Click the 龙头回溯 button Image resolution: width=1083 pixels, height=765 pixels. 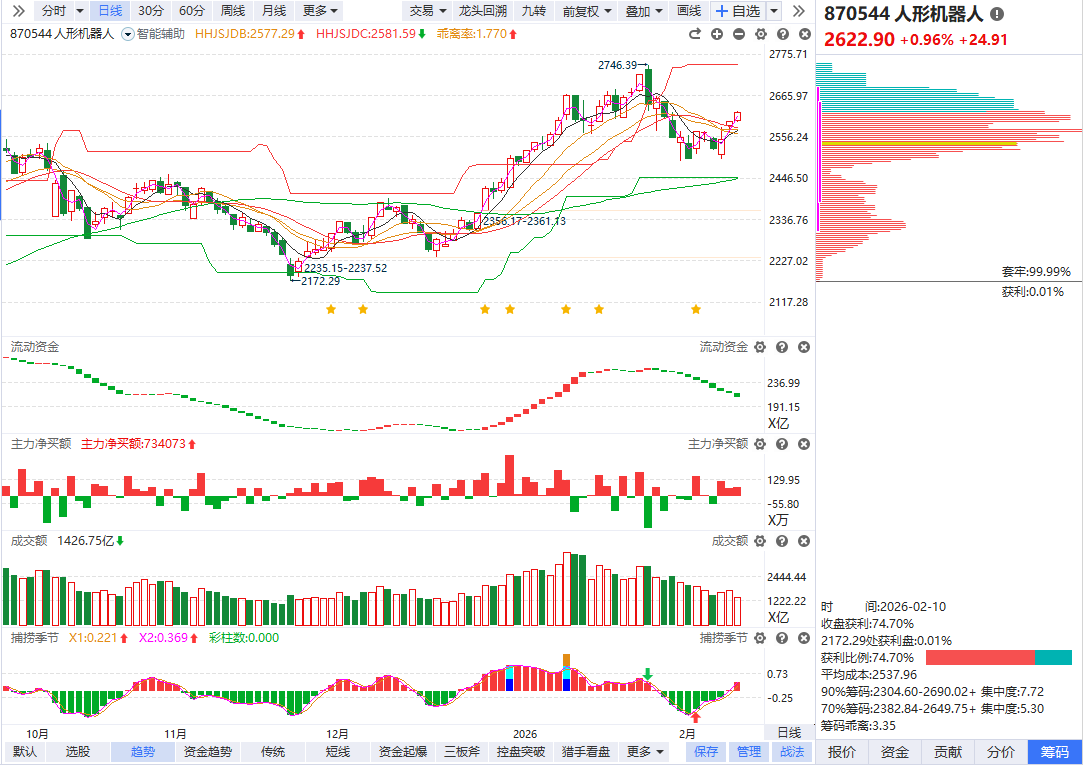[x=482, y=11]
